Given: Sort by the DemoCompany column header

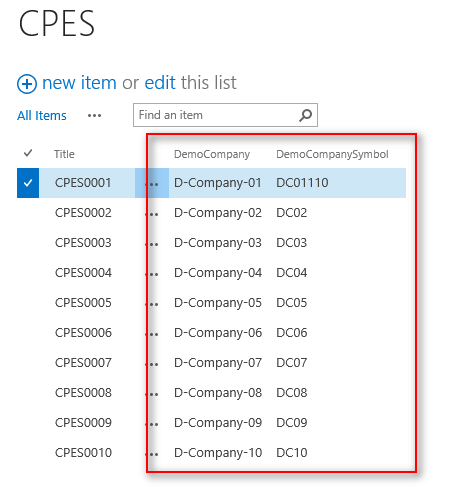Looking at the screenshot, I should pyautogui.click(x=212, y=154).
